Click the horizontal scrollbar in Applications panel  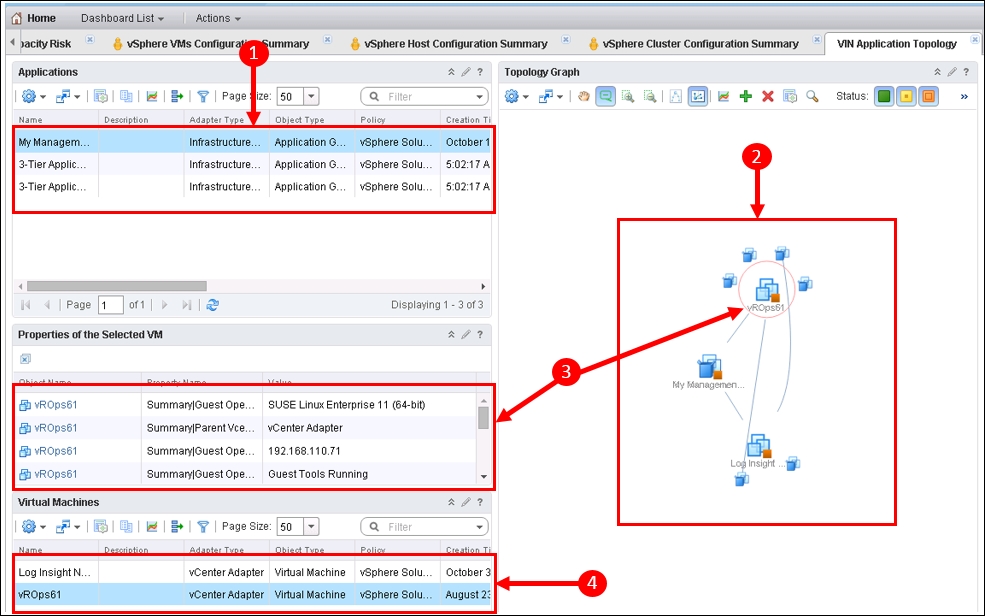tap(117, 286)
